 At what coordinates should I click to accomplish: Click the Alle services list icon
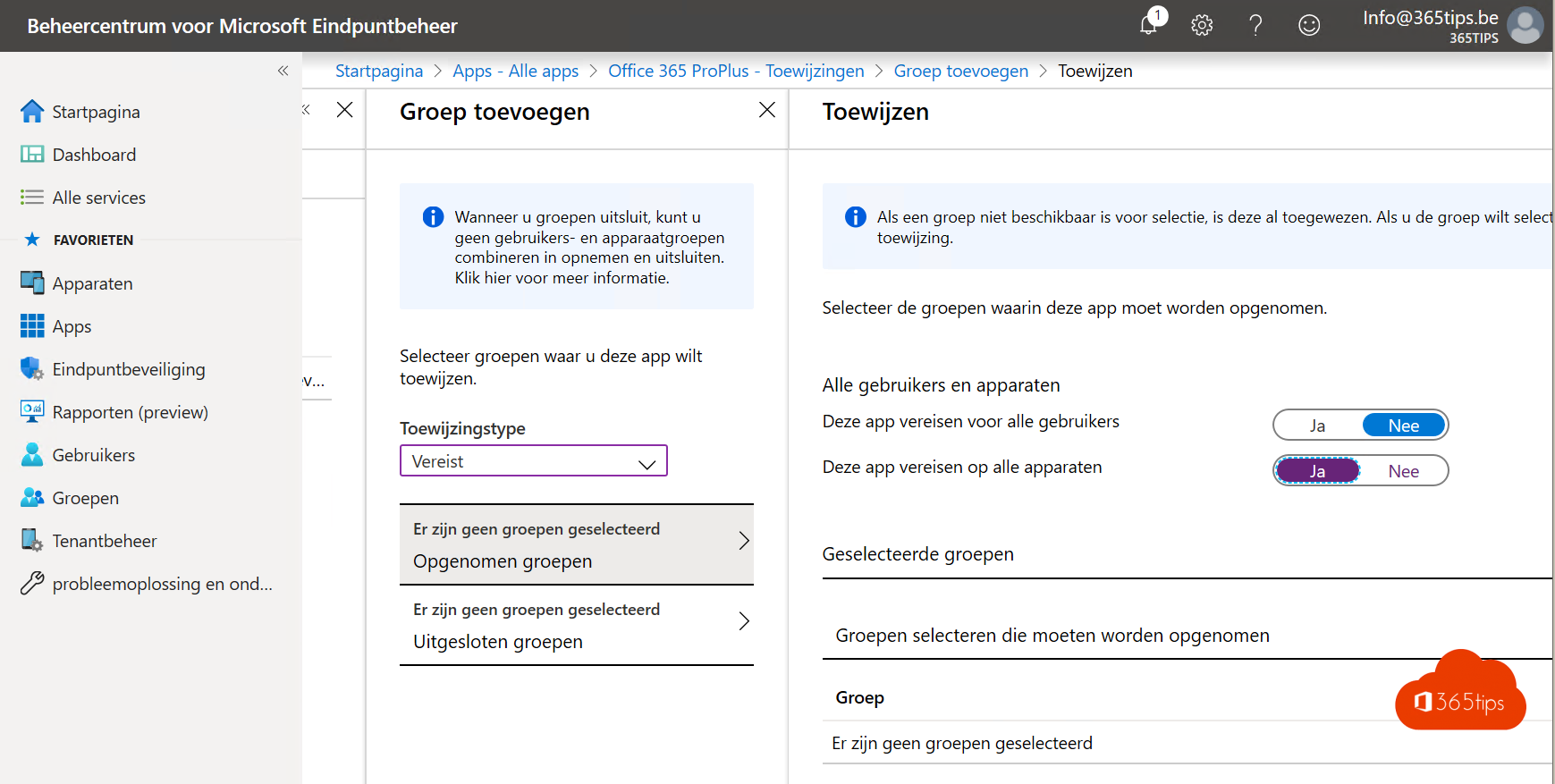coord(32,198)
